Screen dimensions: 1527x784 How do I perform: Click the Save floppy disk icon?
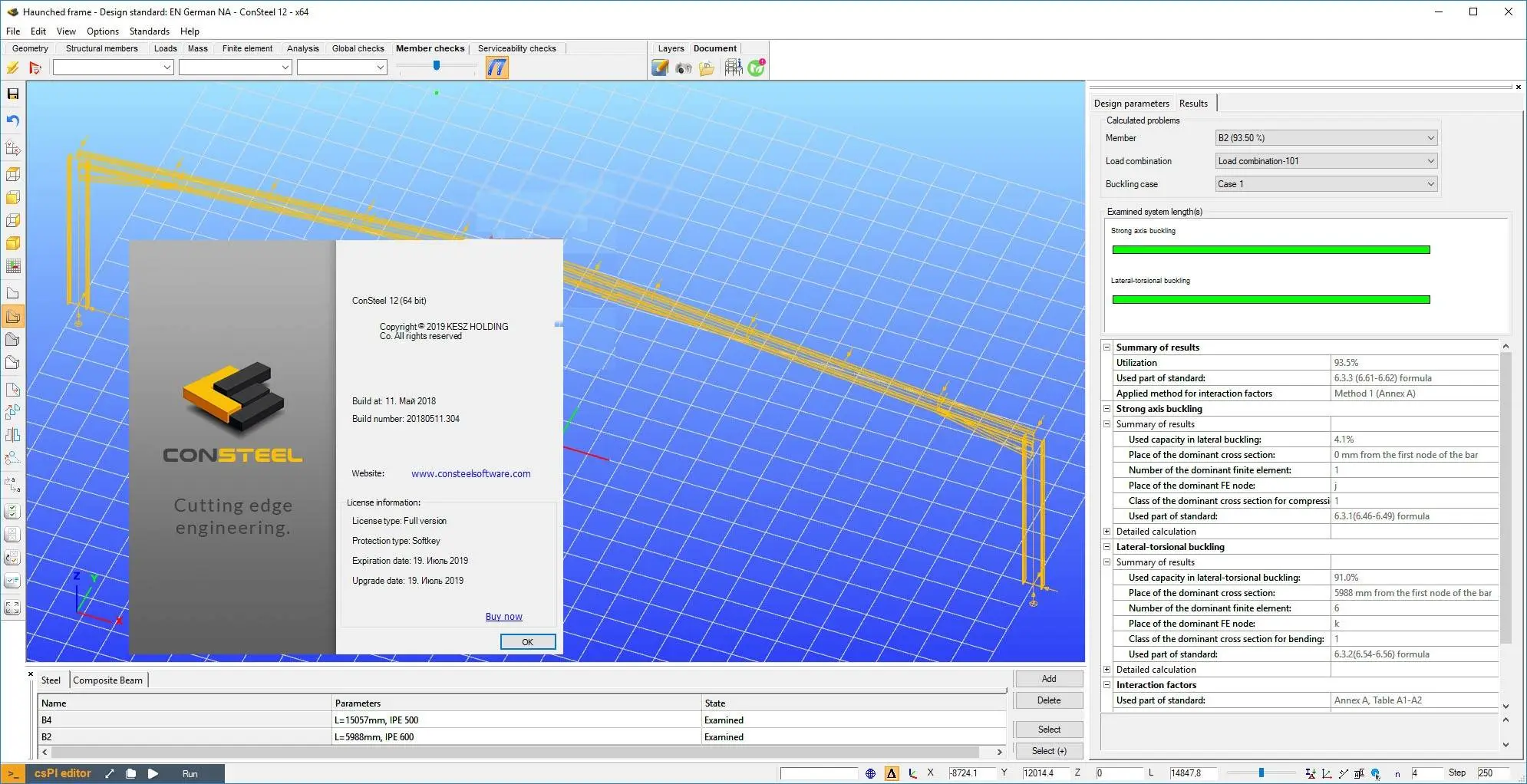[13, 94]
